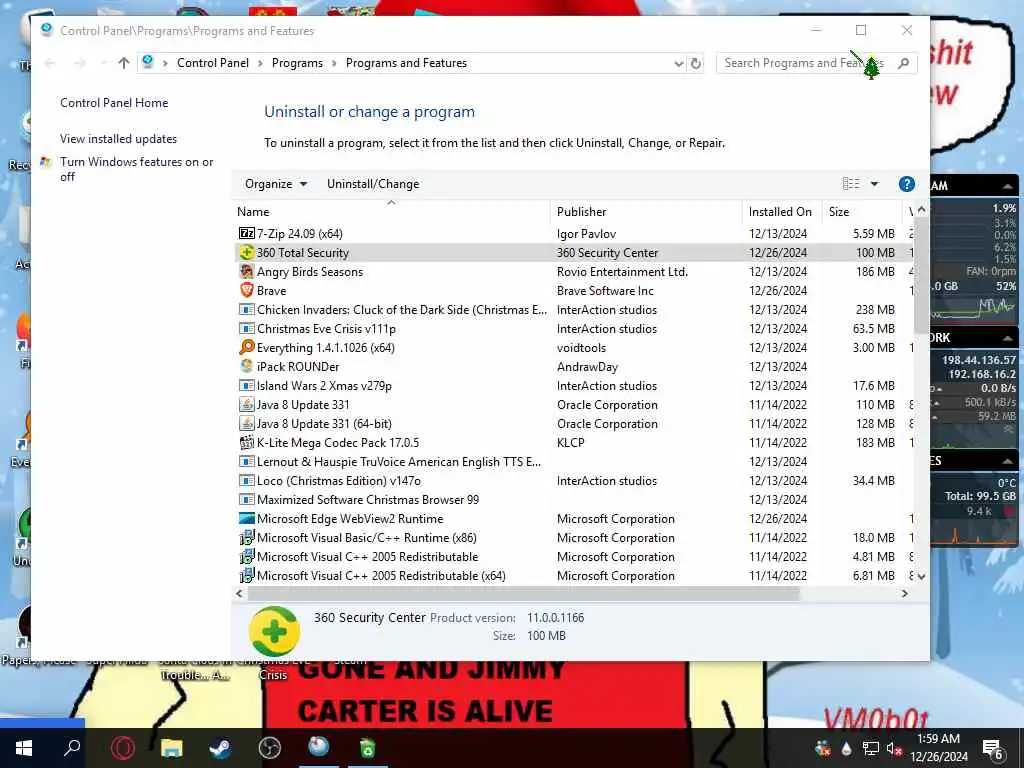Open the view options dropdown arrow

874,184
